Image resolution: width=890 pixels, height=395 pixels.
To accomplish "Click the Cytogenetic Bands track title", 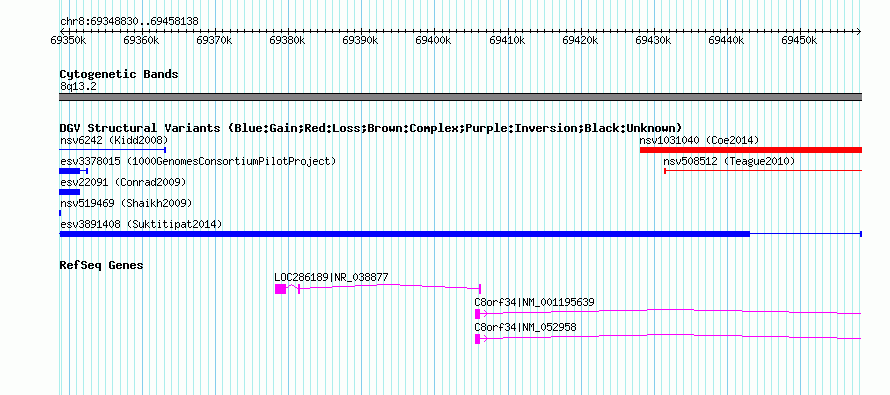I will click(x=119, y=74).
